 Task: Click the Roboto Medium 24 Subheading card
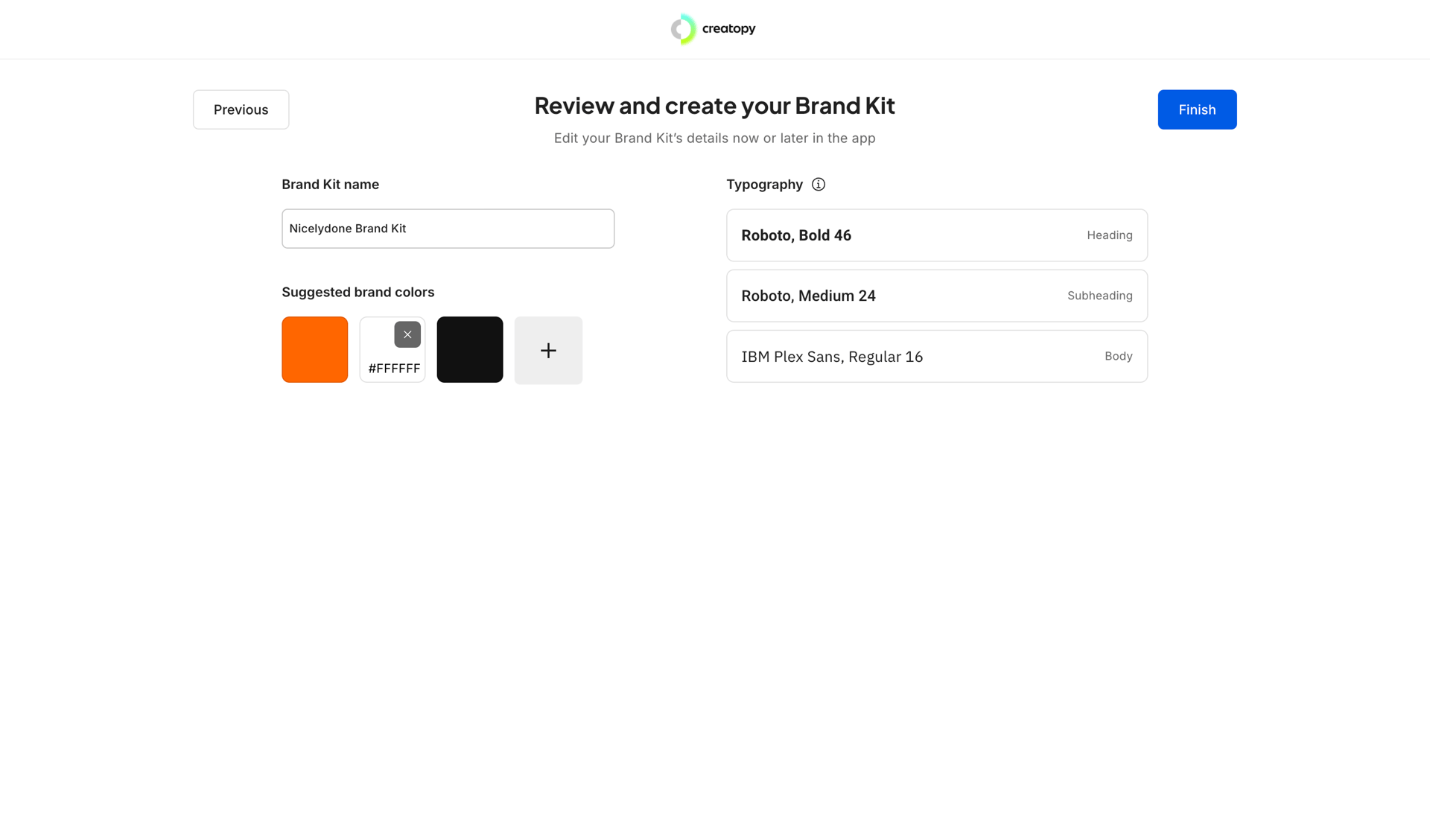936,295
